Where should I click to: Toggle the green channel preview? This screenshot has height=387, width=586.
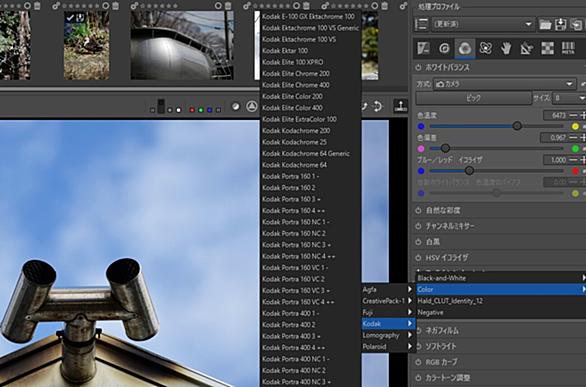pyautogui.click(x=201, y=110)
